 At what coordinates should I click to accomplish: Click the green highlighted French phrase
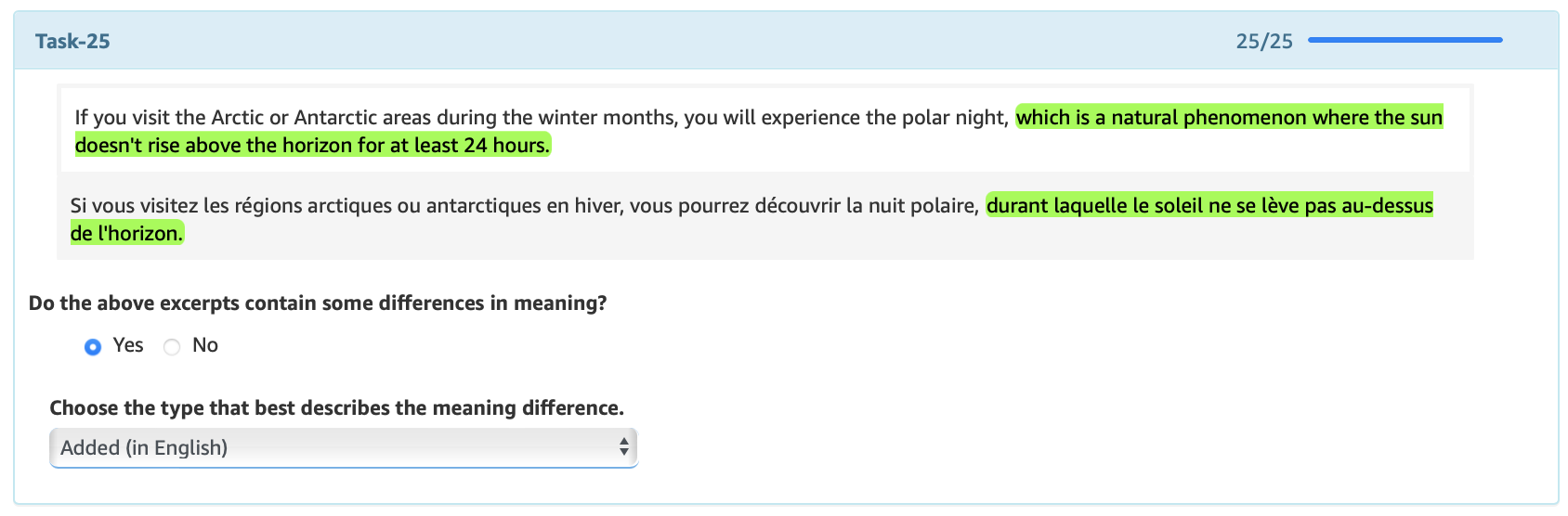[x=1209, y=205]
